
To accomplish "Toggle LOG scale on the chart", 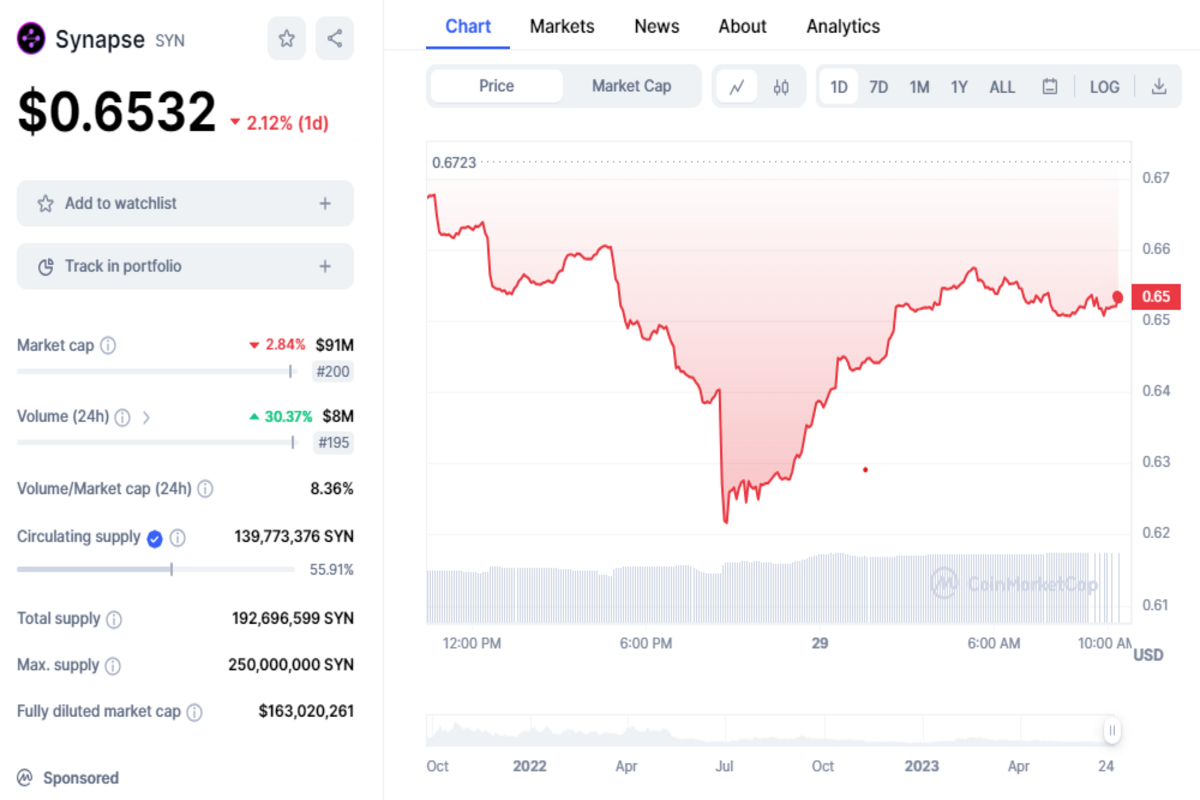I will tap(1105, 87).
